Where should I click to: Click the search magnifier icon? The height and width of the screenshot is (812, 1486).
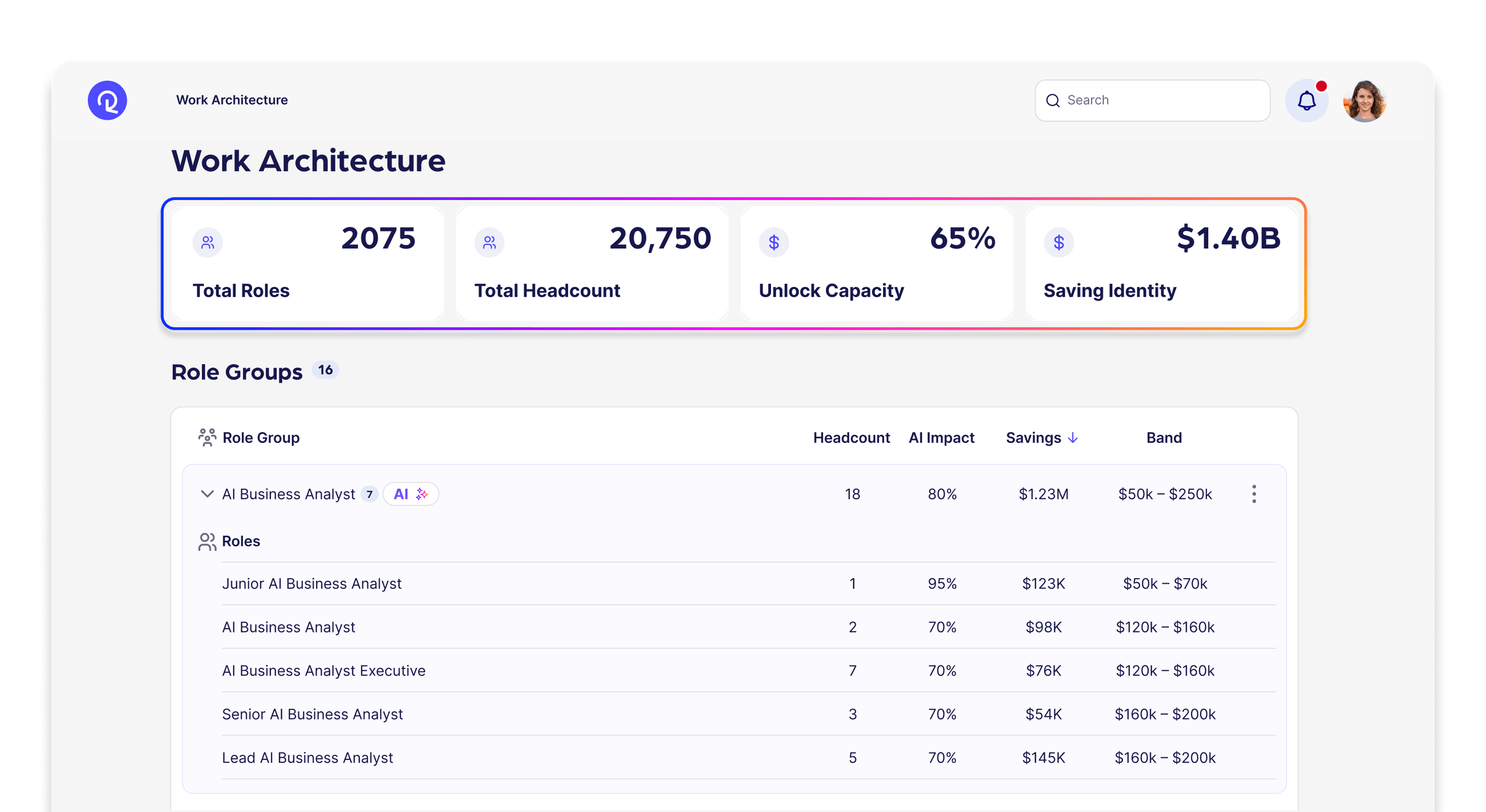pos(1054,100)
